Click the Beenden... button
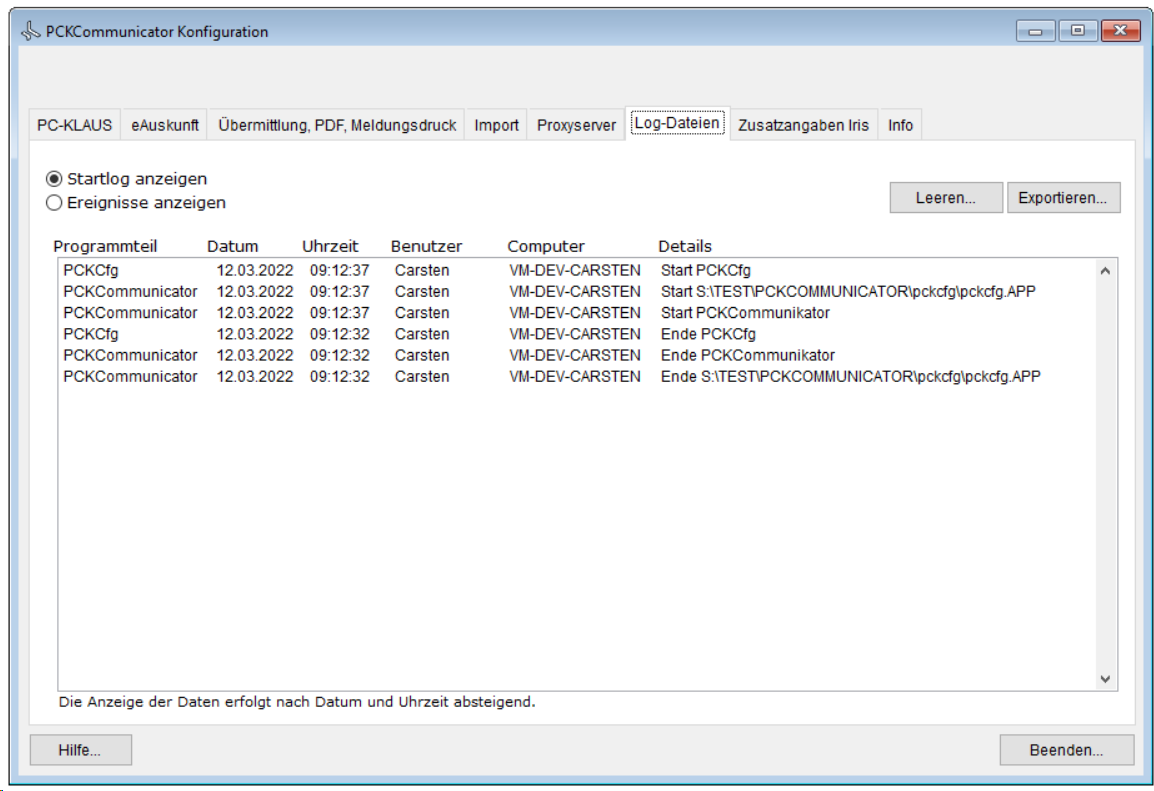 pos(1066,750)
